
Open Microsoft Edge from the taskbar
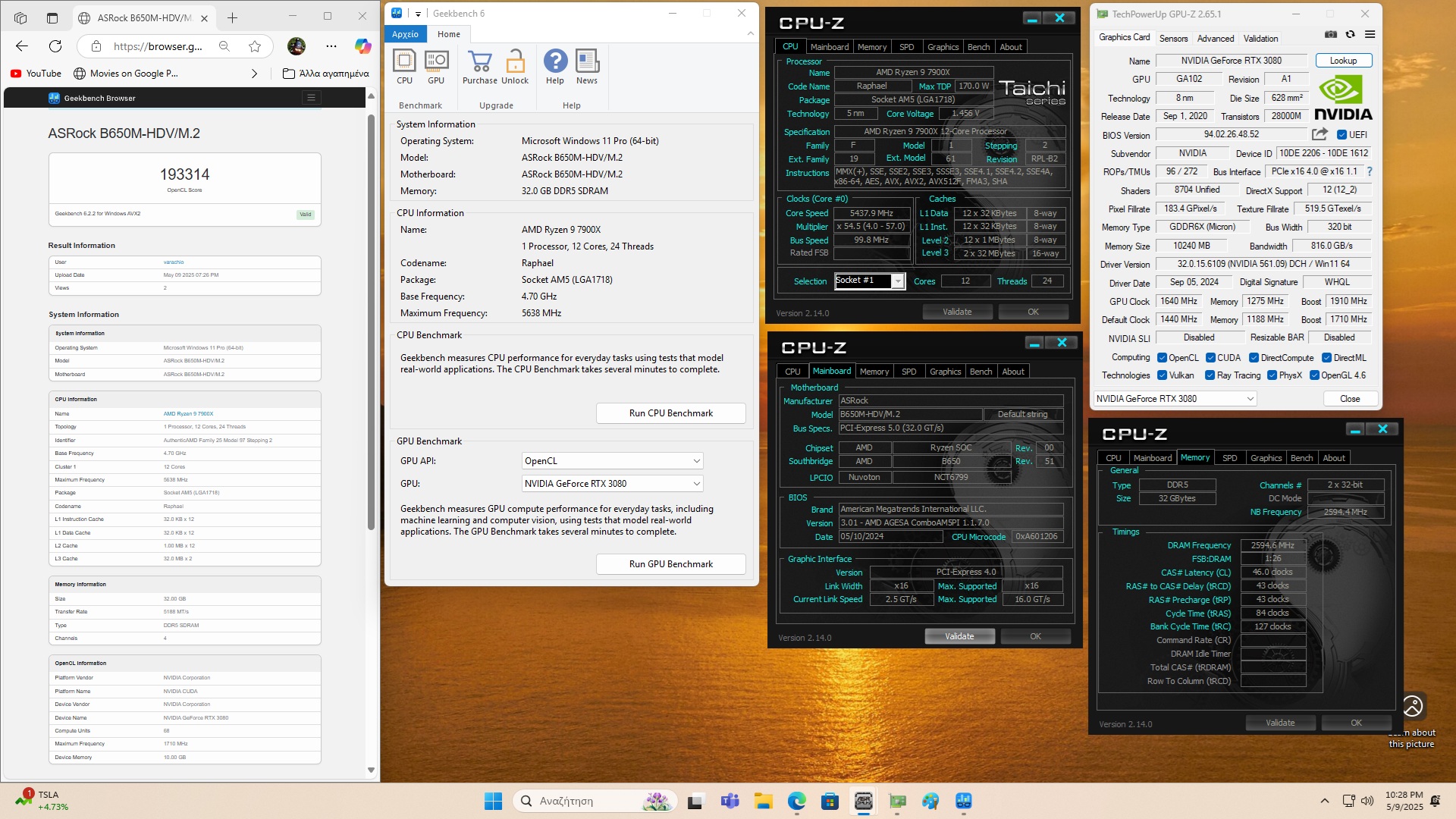796,801
